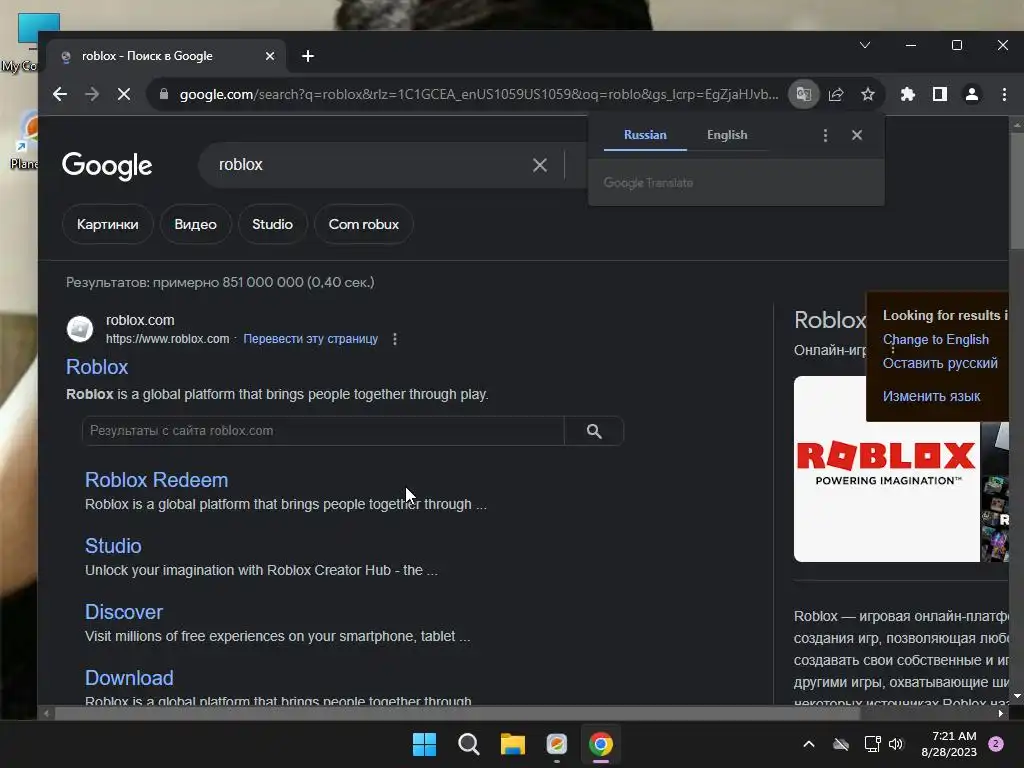The image size is (1024, 768).
Task: Open Перевести эту страницу link
Action: click(310, 338)
